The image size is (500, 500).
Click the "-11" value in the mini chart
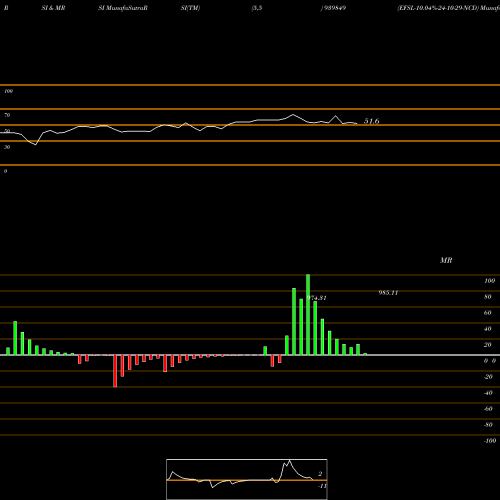point(322,486)
